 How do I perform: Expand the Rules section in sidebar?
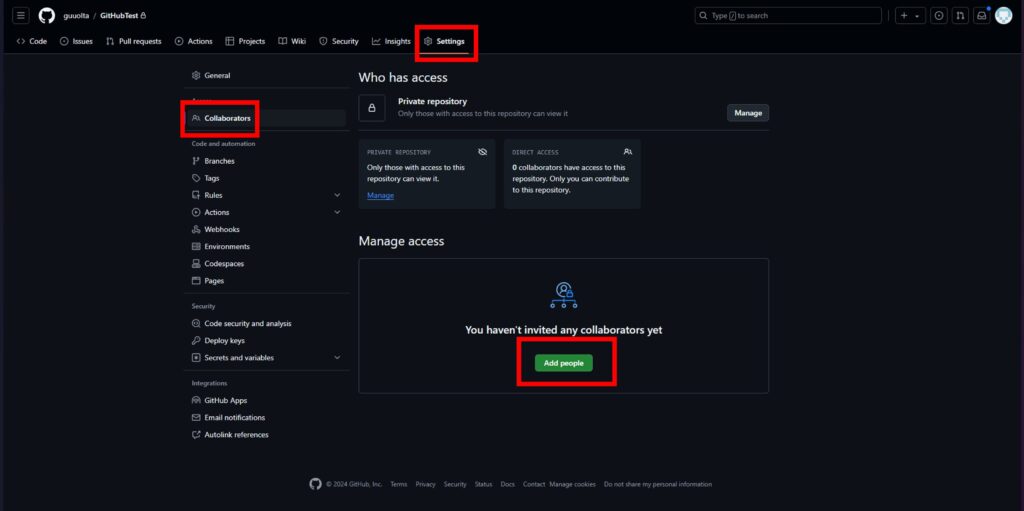tap(337, 195)
